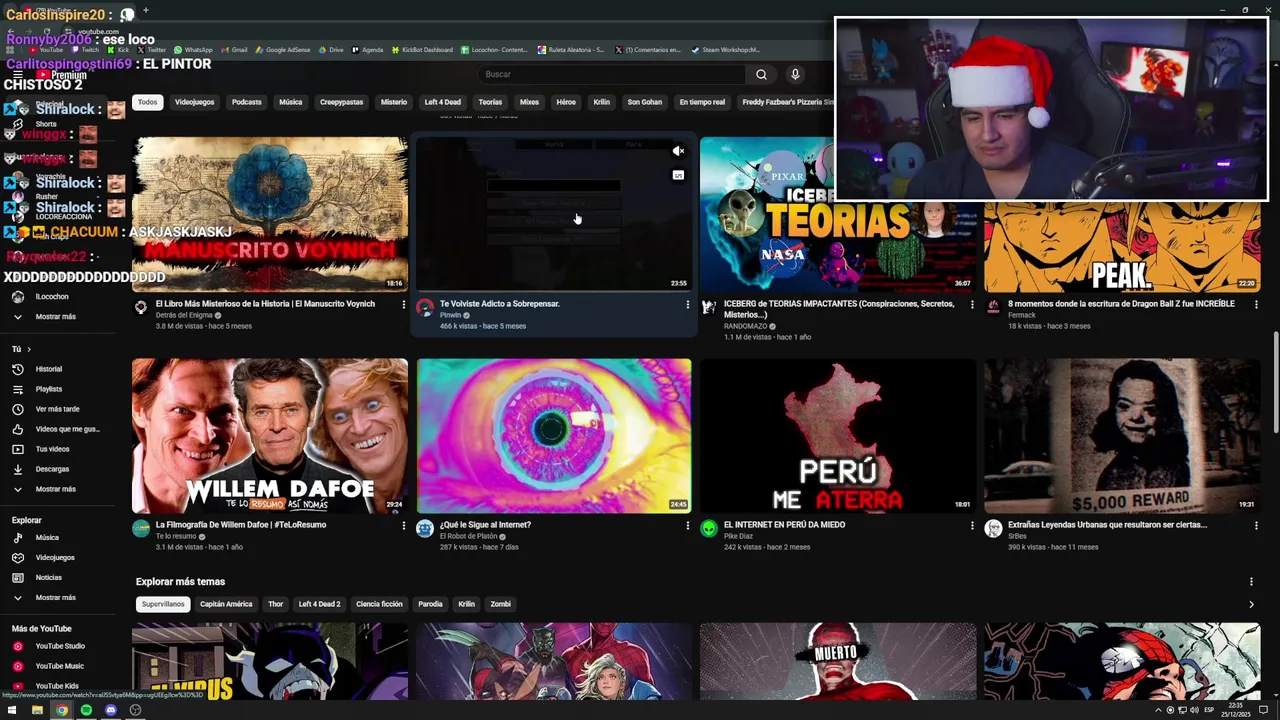The image size is (1280, 720).
Task: Open Detrás del Enigma channel avatar
Action: [x=141, y=307]
